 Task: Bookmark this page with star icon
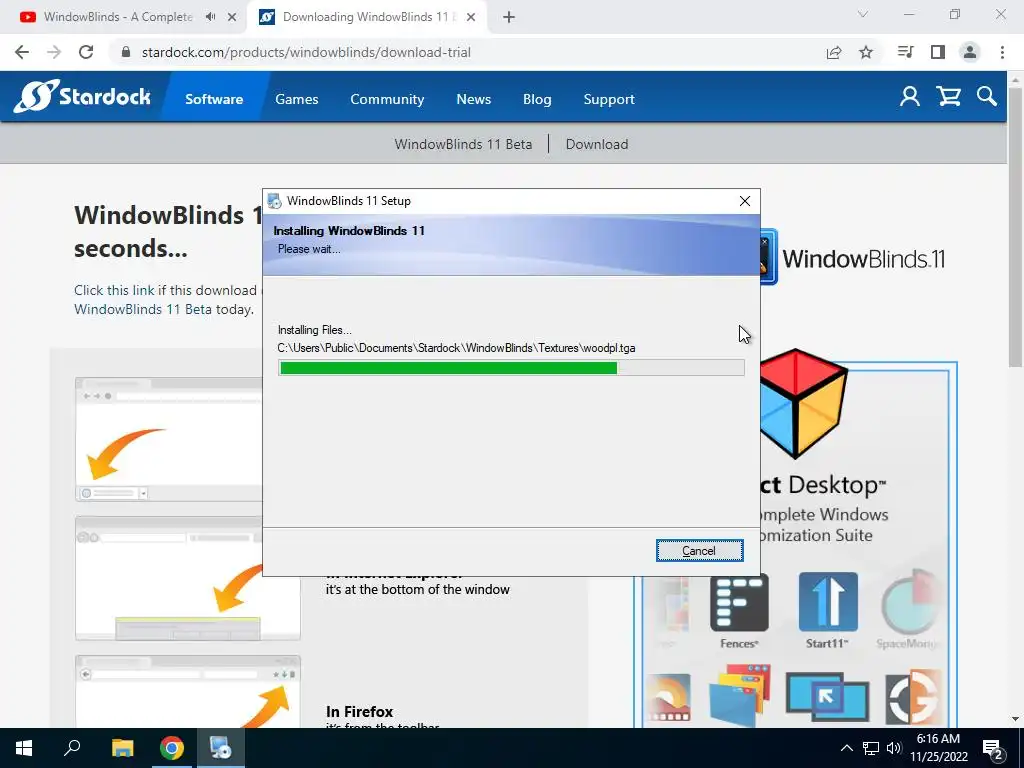point(866,52)
